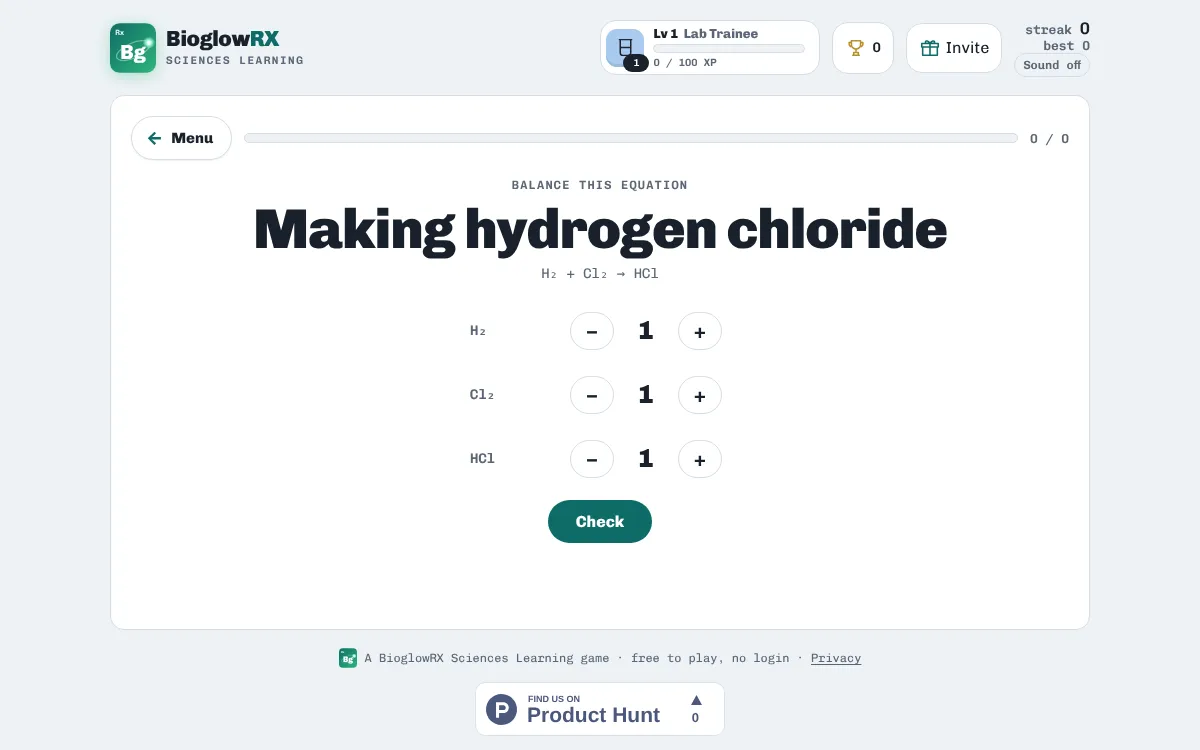
Task: Click the small Bg footer logo icon
Action: click(348, 658)
